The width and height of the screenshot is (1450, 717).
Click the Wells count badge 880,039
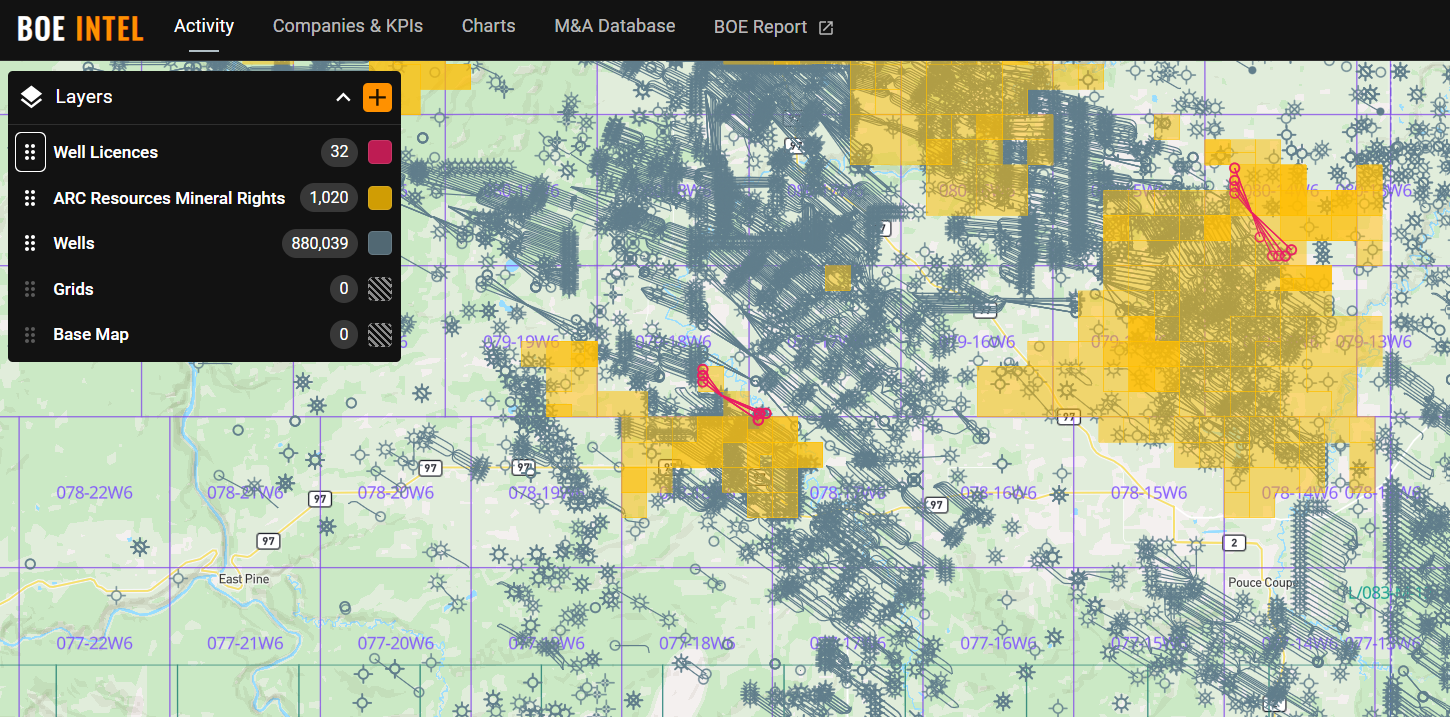pyautogui.click(x=320, y=243)
